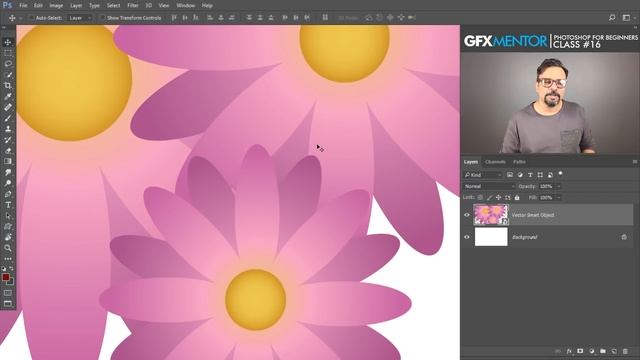The height and width of the screenshot is (360, 640).
Task: Open the search icon in options bar
Action: tap(612, 18)
